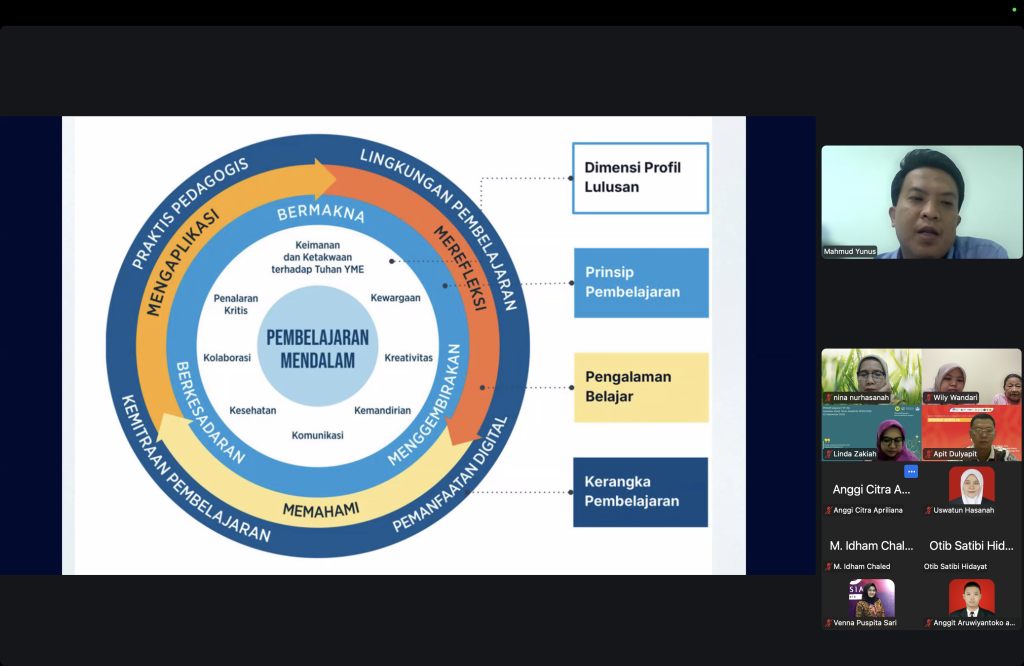Click the green indicator dot in the top-right corner
Screen dimensions: 1024x666
[x=1014, y=10]
